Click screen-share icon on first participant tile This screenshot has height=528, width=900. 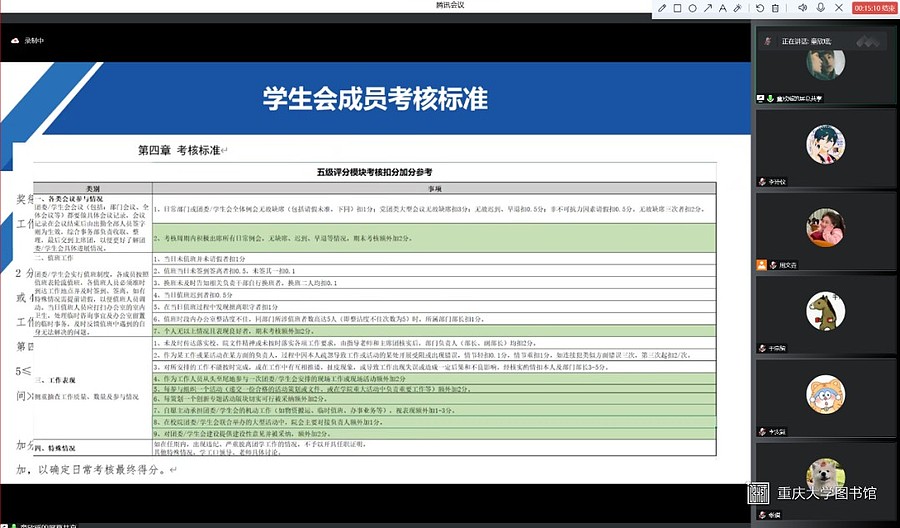pos(761,99)
